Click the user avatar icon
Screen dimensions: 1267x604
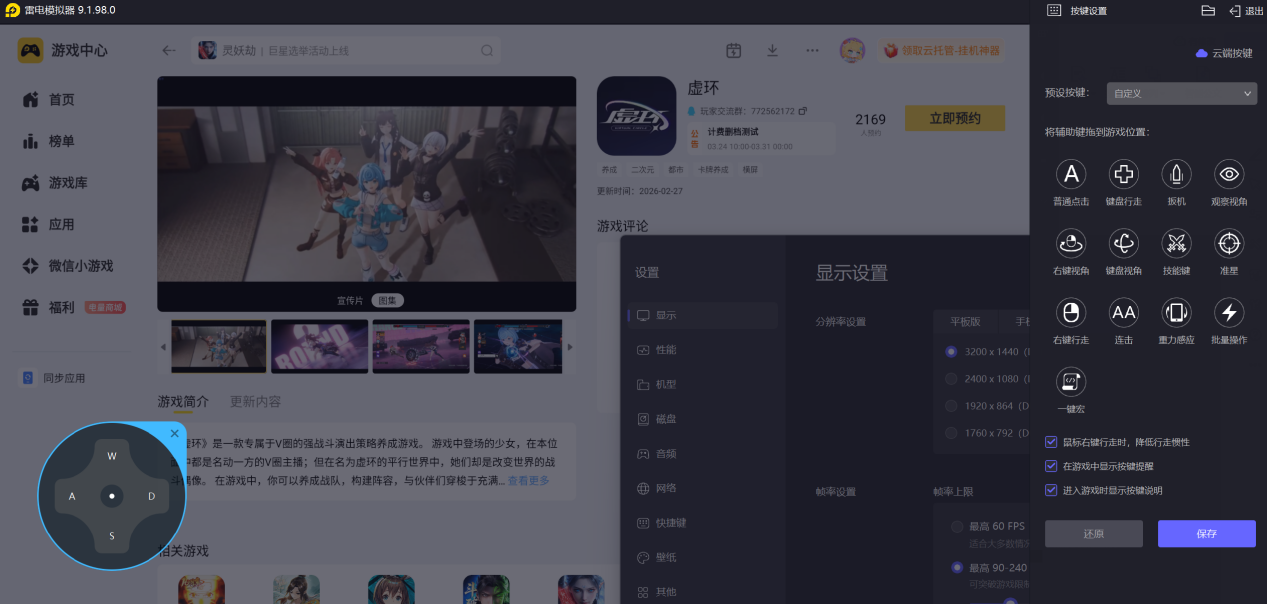click(x=852, y=50)
